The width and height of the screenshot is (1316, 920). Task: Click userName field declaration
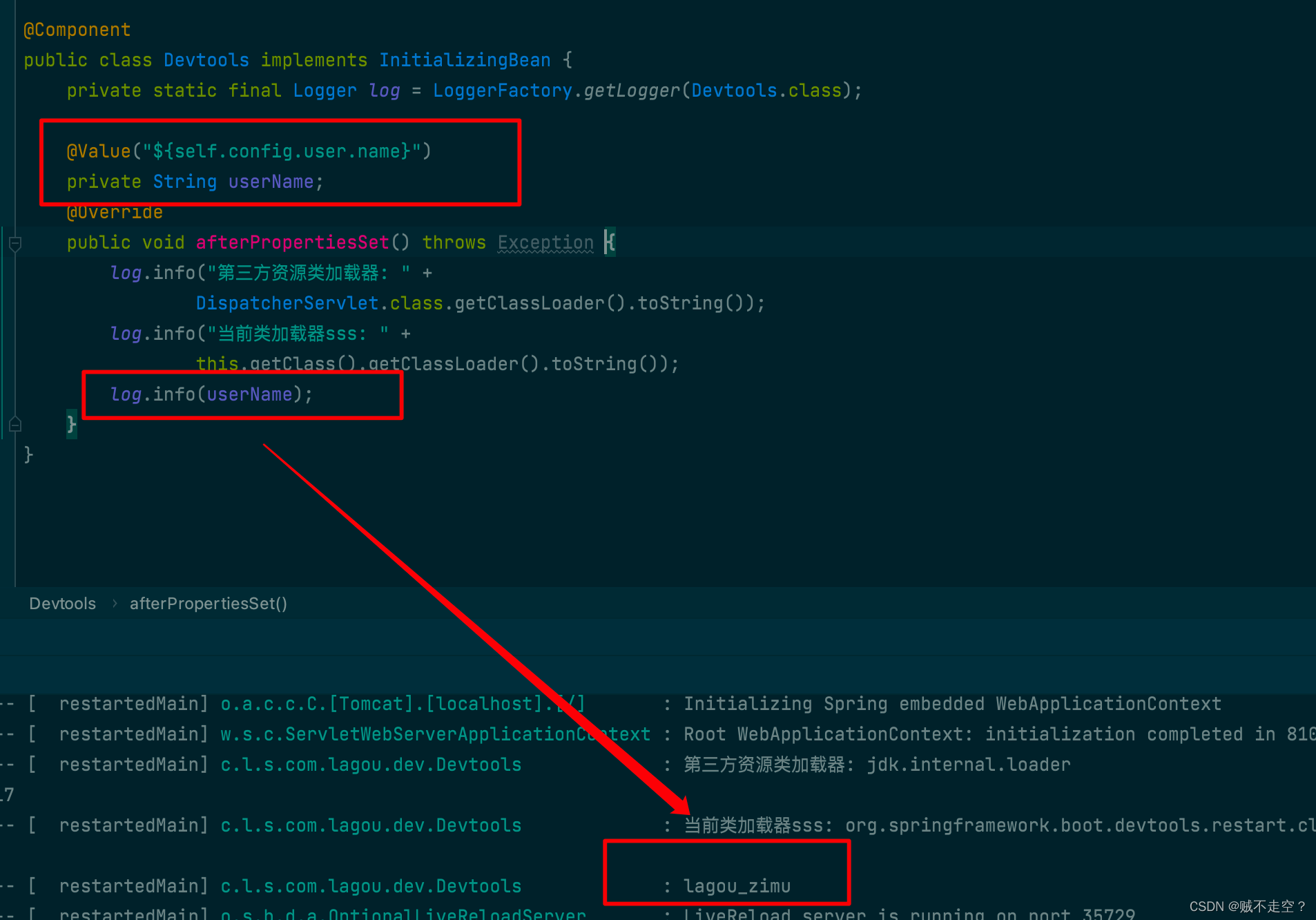click(x=271, y=182)
